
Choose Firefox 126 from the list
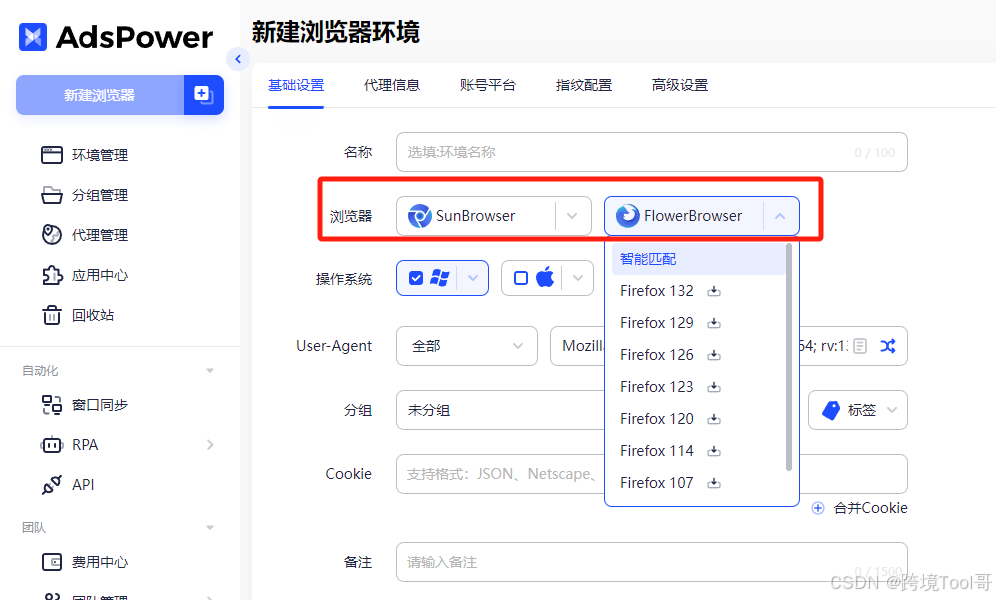tap(657, 355)
